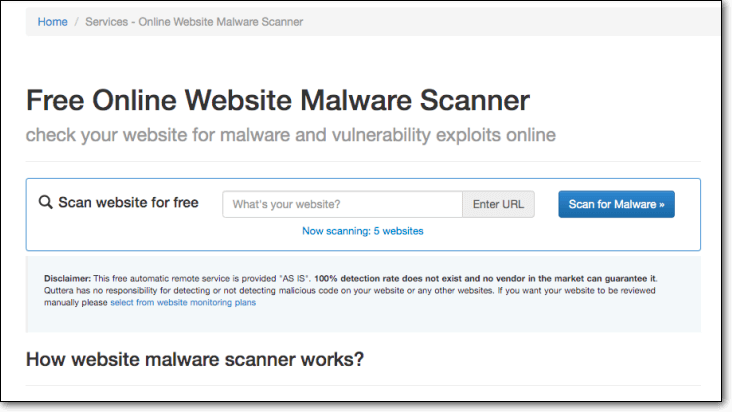Click the 'Services - Online Website Malware Scanner' breadcrumb
Image resolution: width=732 pixels, height=412 pixels.
coord(194,22)
